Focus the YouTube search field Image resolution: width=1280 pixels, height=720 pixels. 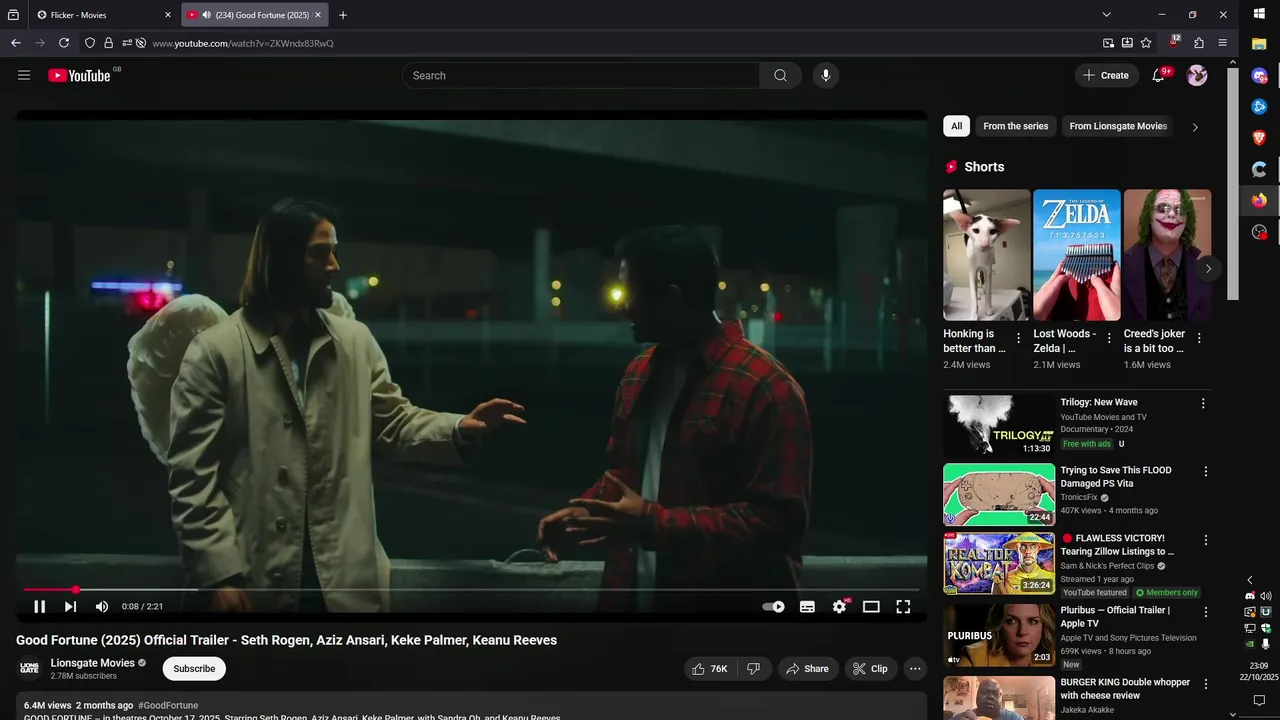coord(581,75)
